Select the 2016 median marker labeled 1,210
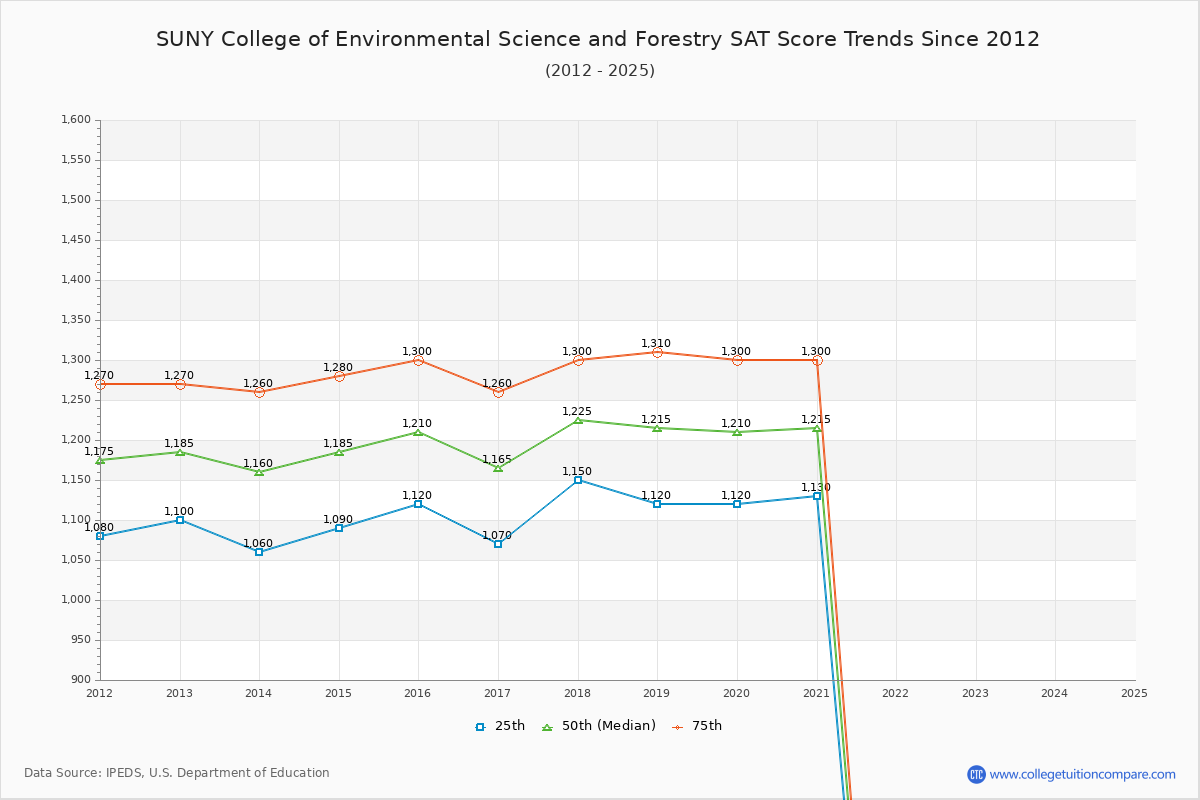Screen dimensions: 1200x800 [418, 432]
